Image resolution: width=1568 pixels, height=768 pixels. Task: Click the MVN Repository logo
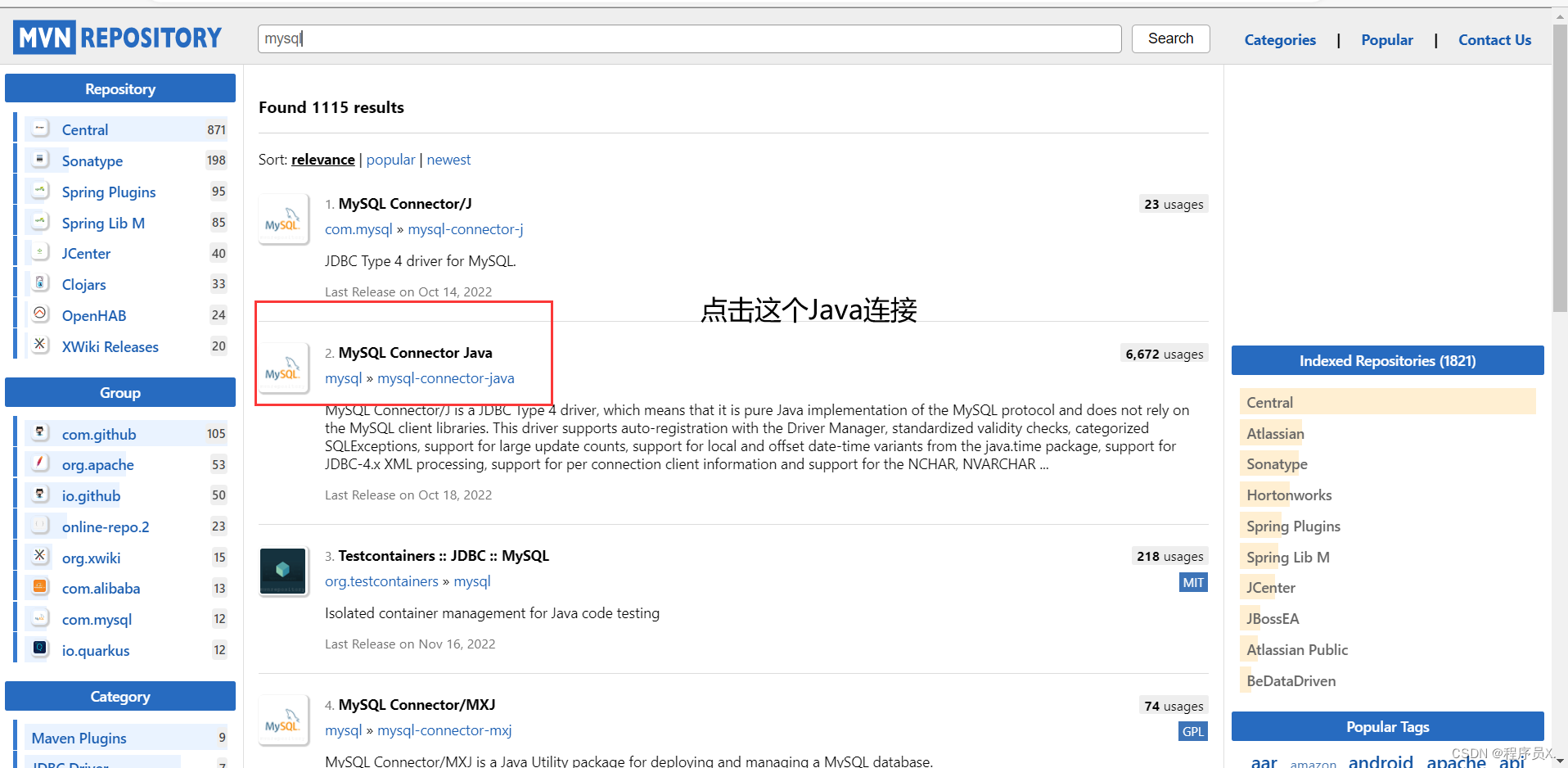pyautogui.click(x=118, y=38)
